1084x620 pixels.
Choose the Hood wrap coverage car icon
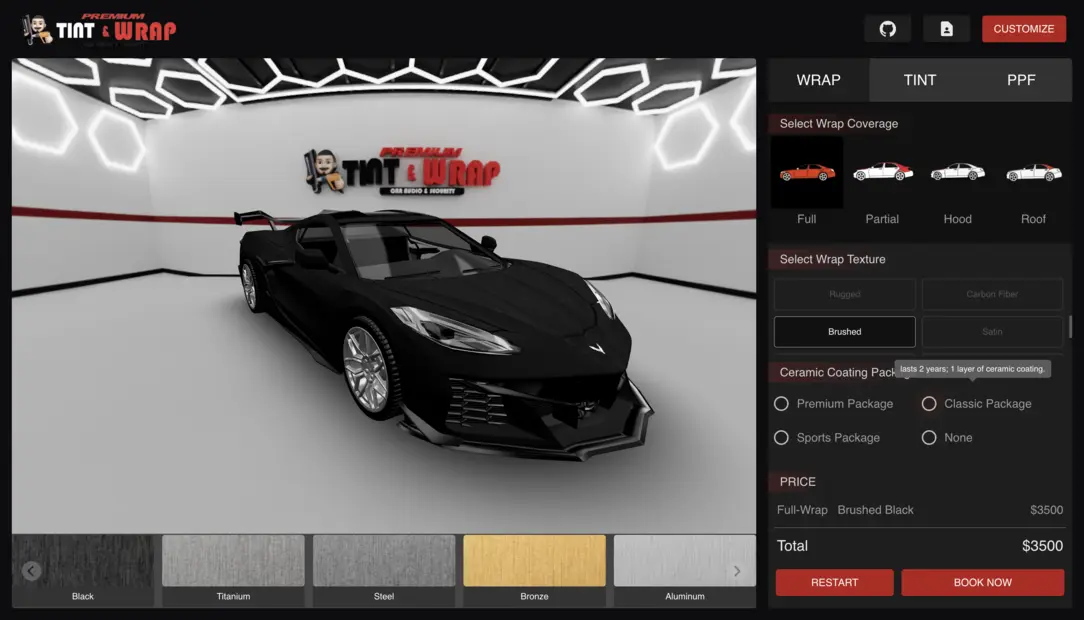(957, 173)
